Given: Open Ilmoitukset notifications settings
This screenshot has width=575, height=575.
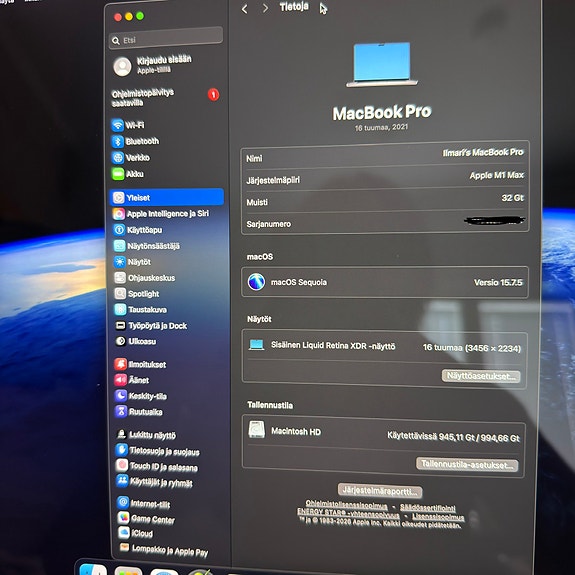Looking at the screenshot, I should (x=140, y=364).
